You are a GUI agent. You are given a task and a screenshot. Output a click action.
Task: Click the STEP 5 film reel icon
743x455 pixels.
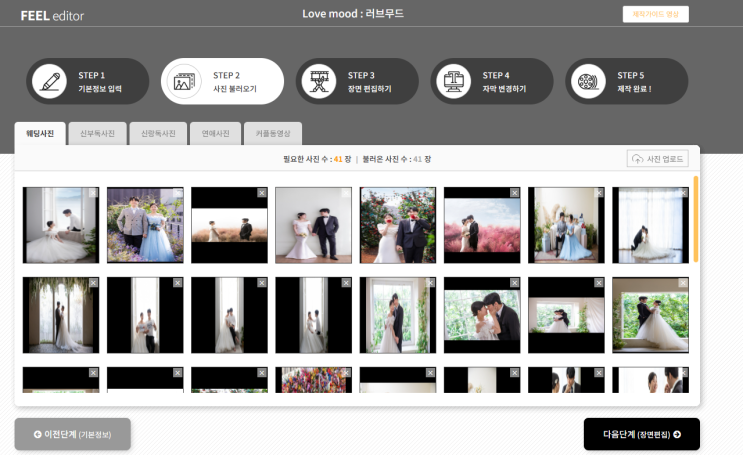point(588,82)
